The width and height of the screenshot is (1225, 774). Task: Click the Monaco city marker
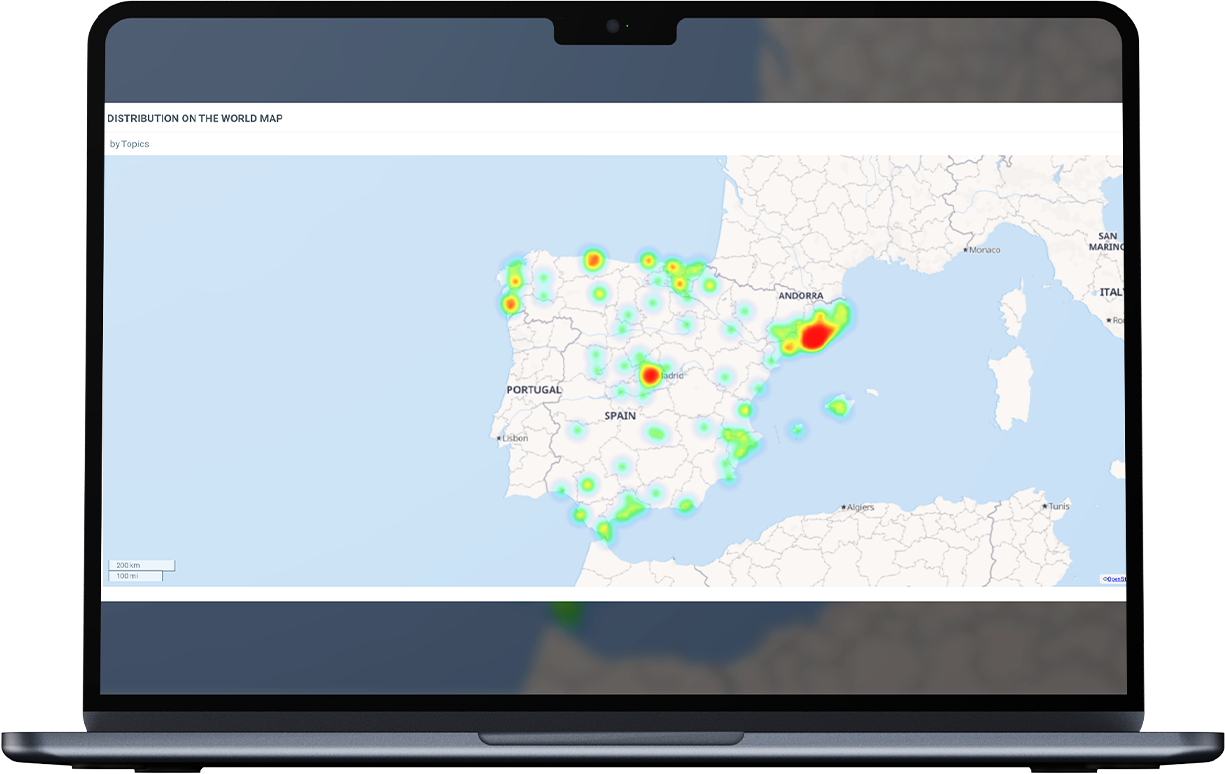(x=964, y=249)
